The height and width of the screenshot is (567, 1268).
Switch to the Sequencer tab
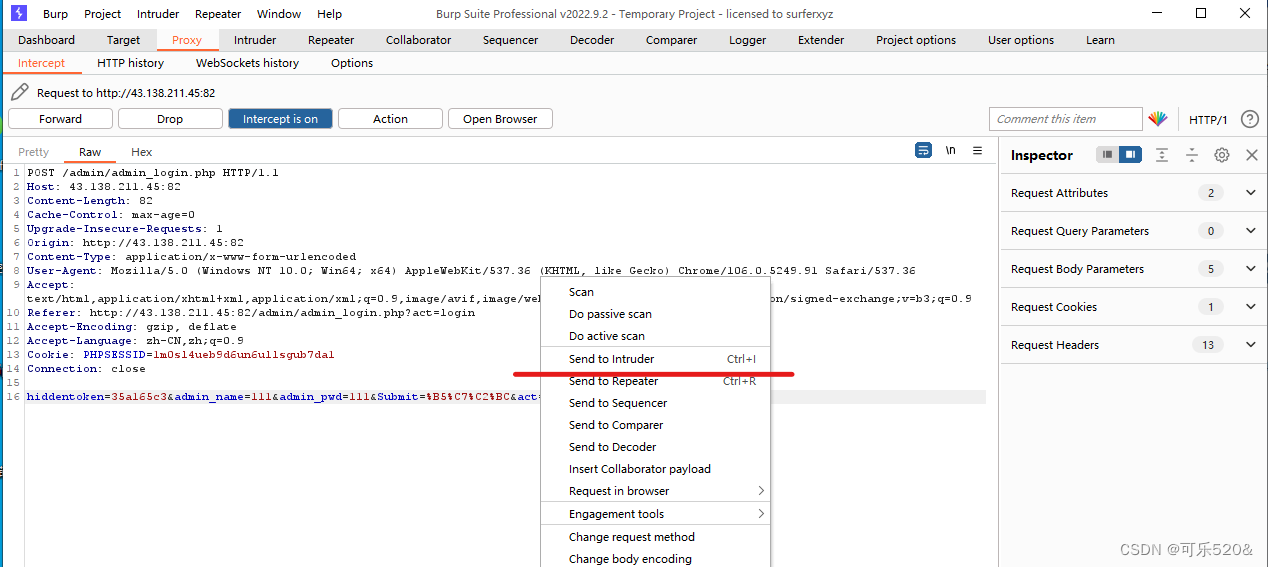[x=510, y=40]
